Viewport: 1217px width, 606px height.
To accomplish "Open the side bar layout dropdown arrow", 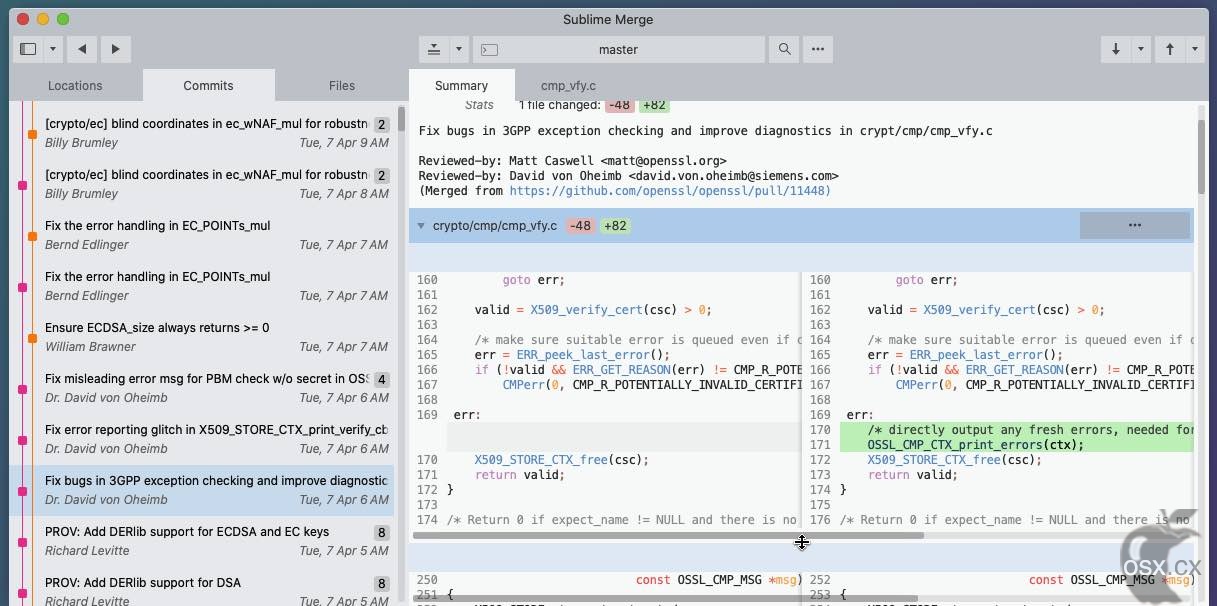I will pyautogui.click(x=53, y=49).
